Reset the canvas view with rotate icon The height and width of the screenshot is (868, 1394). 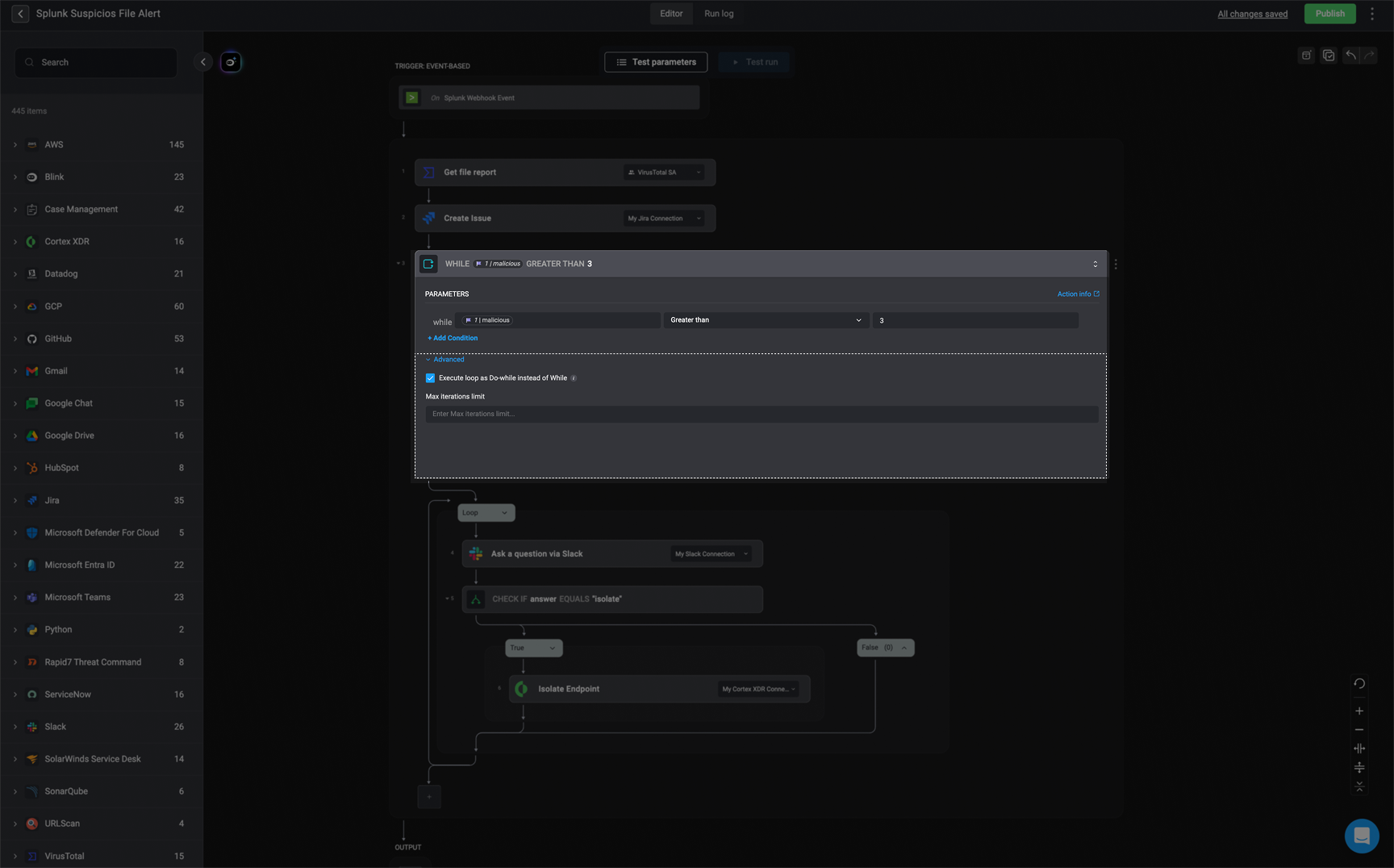click(x=1359, y=683)
